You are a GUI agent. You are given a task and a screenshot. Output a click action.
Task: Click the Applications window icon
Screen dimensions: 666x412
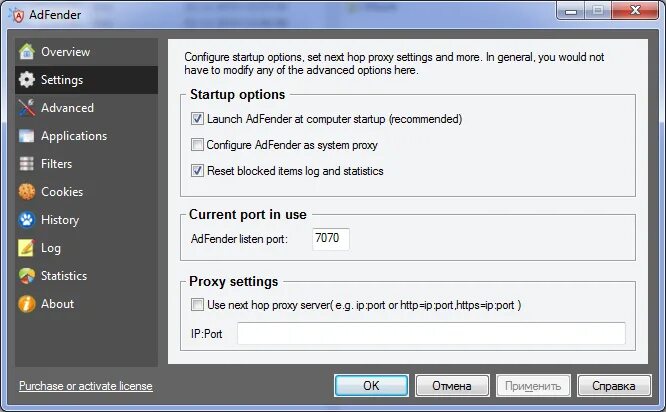[x=27, y=136]
